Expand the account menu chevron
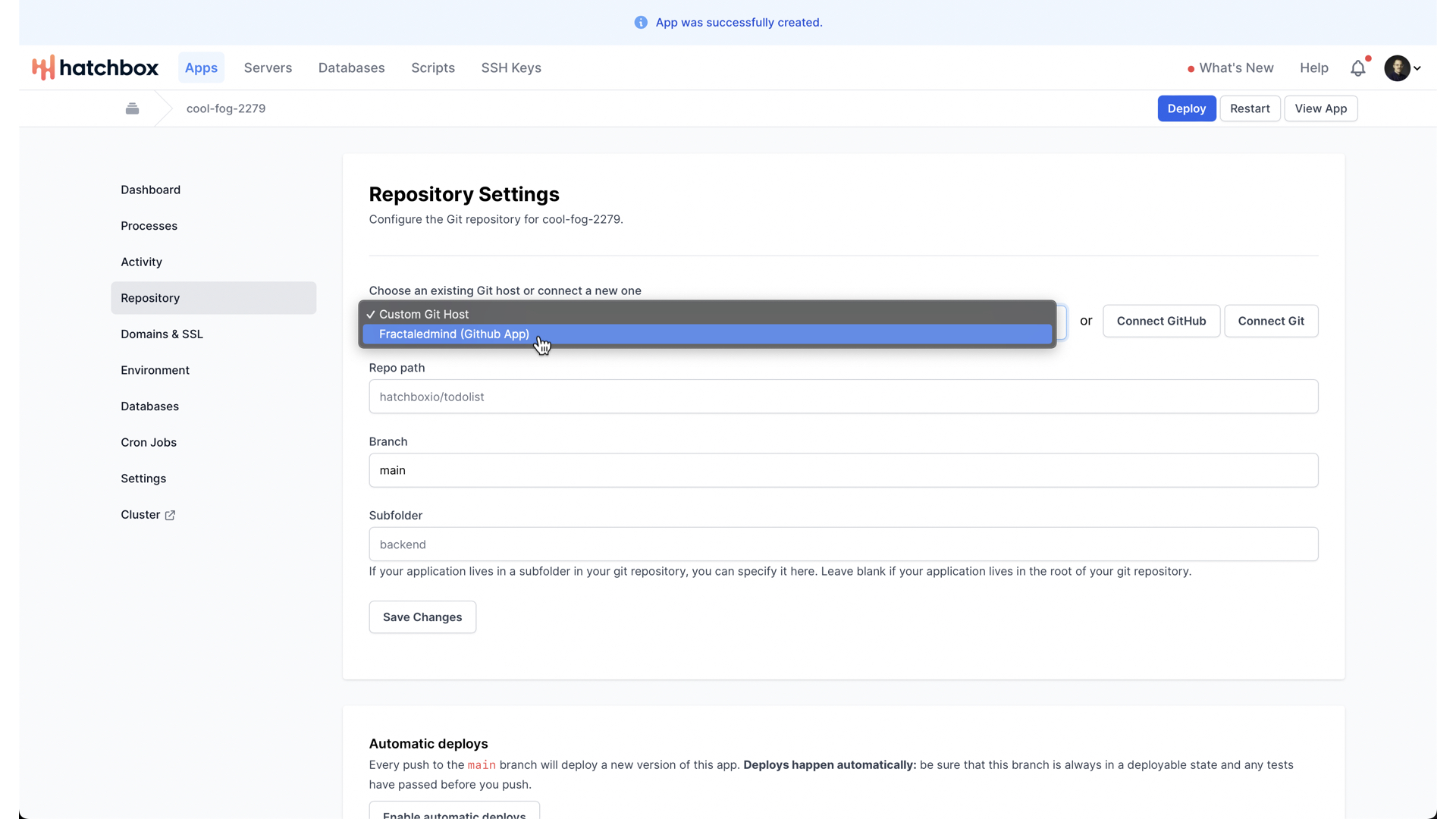 click(1417, 68)
